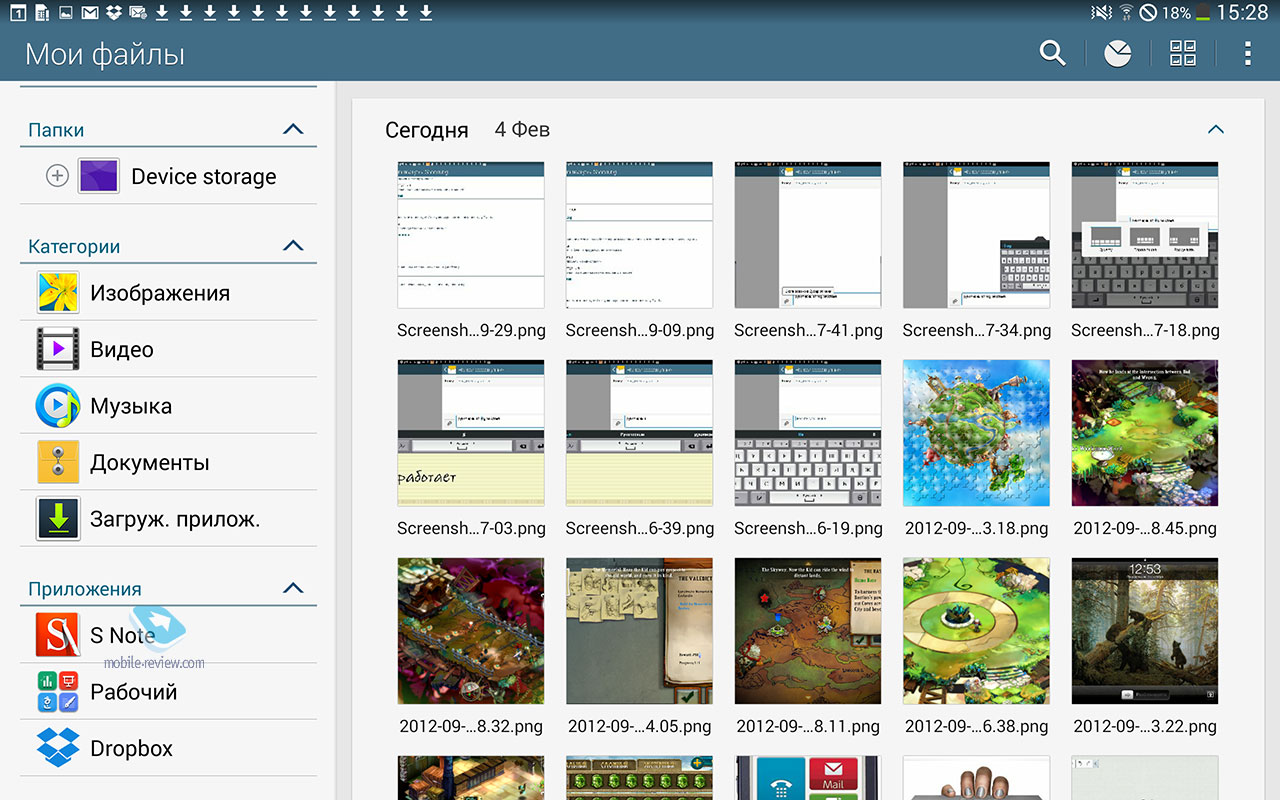Image resolution: width=1280 pixels, height=800 pixels.
Task: Open thumbnail of 2012-09-...8.32.png
Action: click(x=471, y=631)
